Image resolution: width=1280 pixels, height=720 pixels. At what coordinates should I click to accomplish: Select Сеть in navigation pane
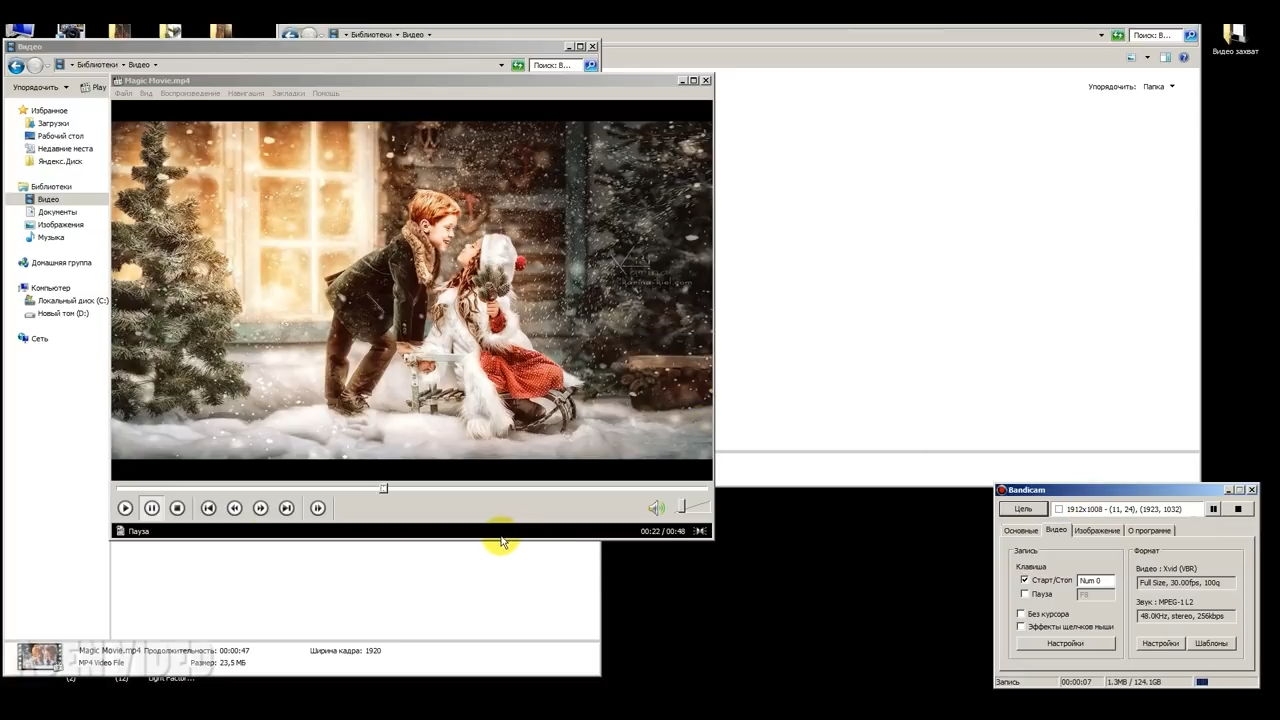(39, 339)
